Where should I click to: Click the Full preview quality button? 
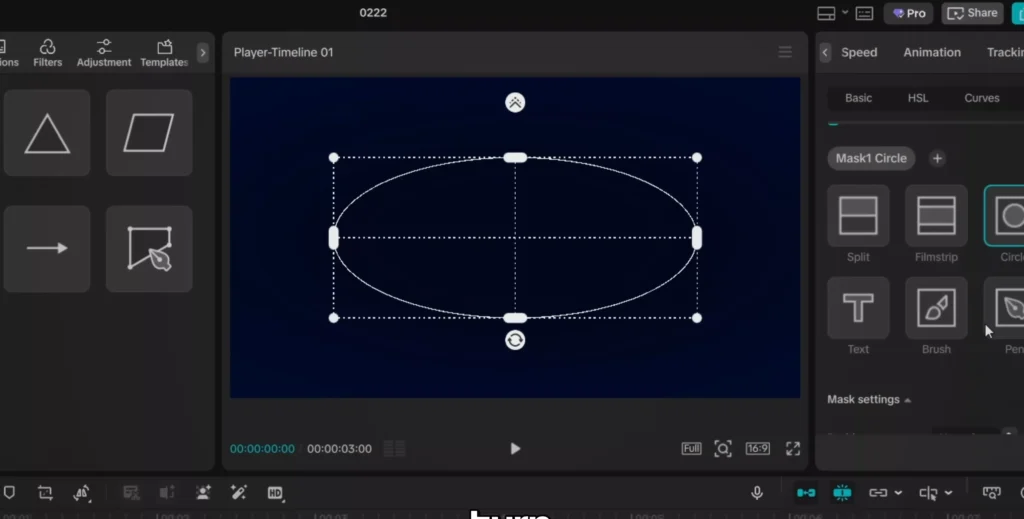[x=691, y=448]
